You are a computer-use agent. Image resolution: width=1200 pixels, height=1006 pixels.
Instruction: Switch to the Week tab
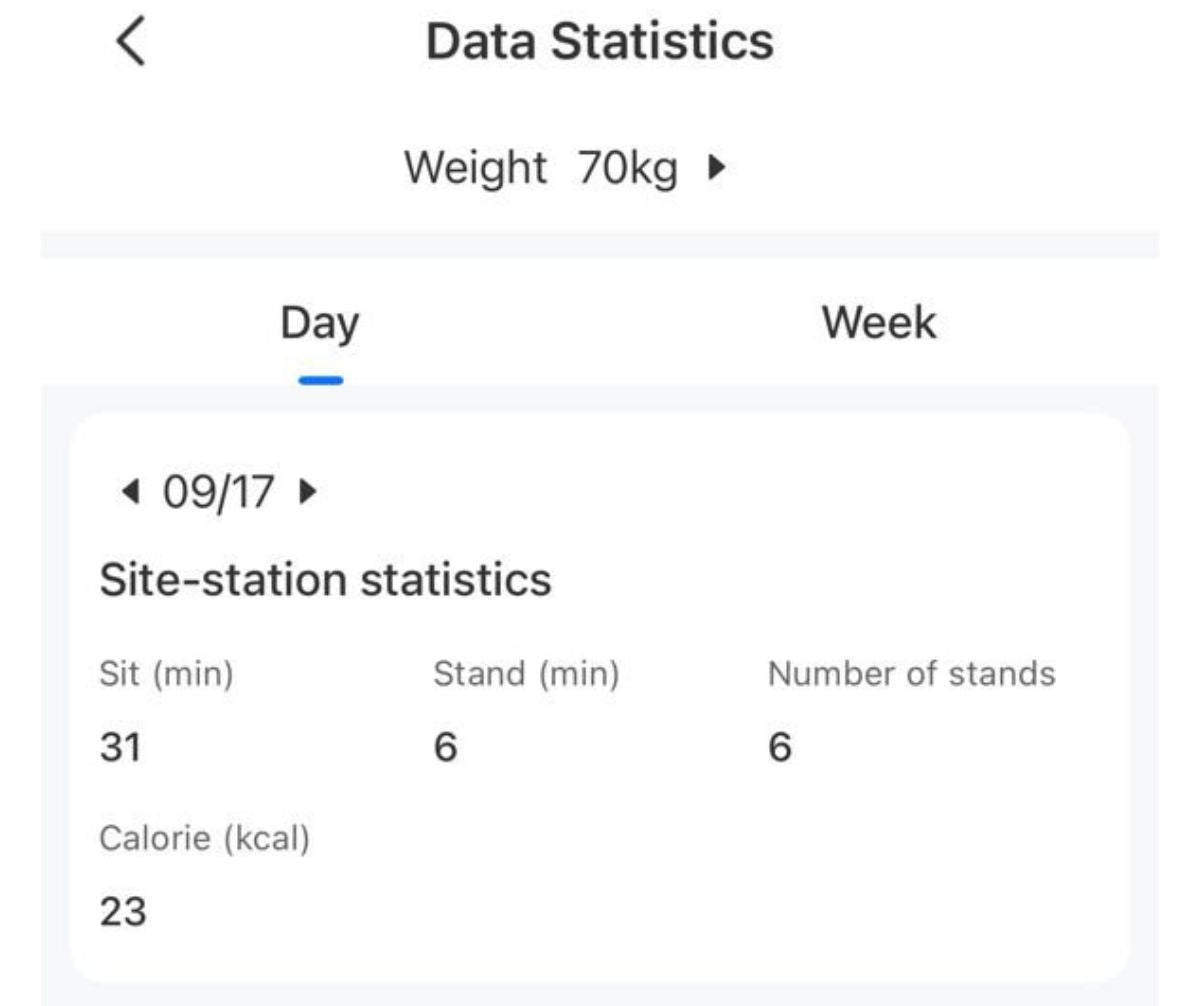click(878, 323)
